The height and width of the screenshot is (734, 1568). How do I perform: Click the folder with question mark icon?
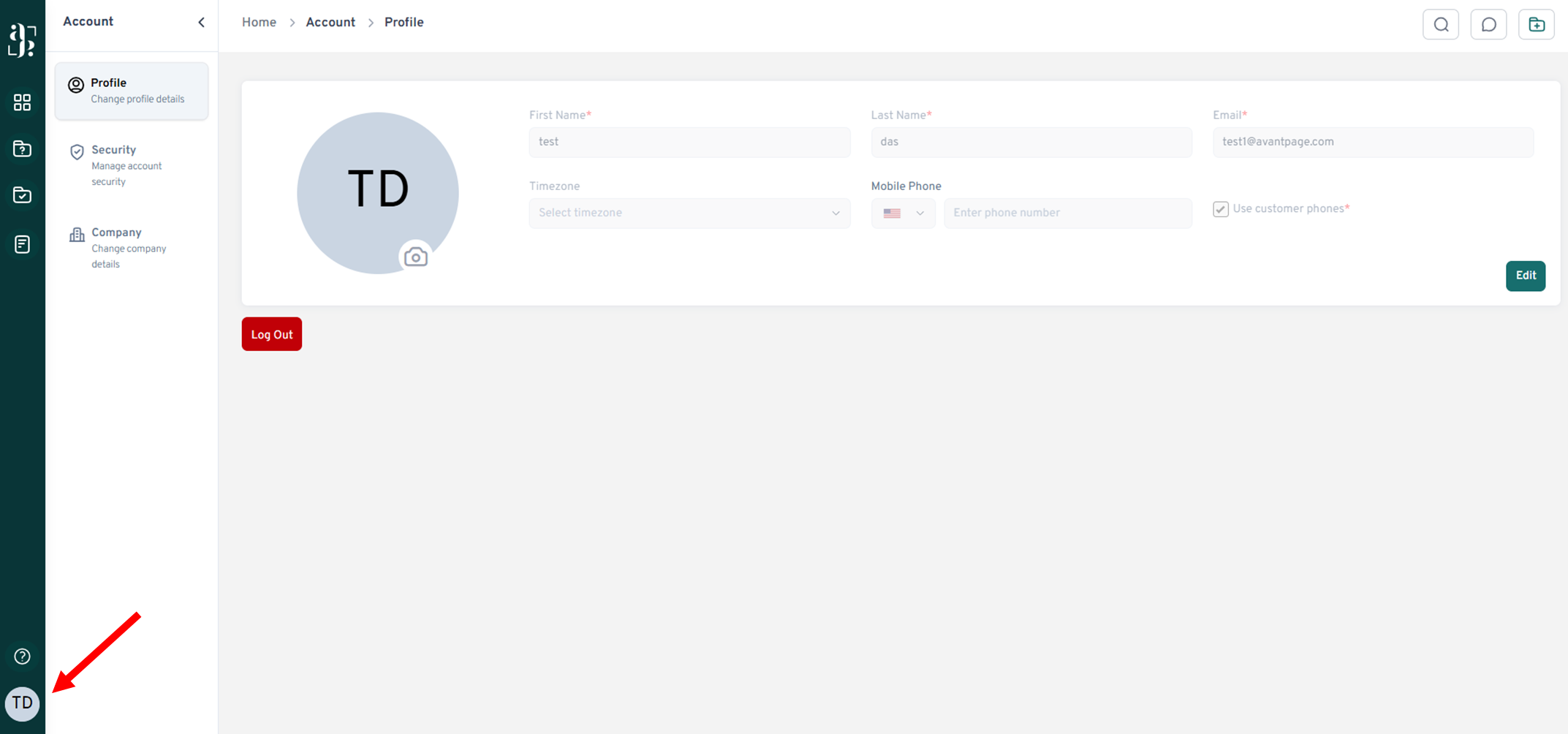tap(22, 149)
